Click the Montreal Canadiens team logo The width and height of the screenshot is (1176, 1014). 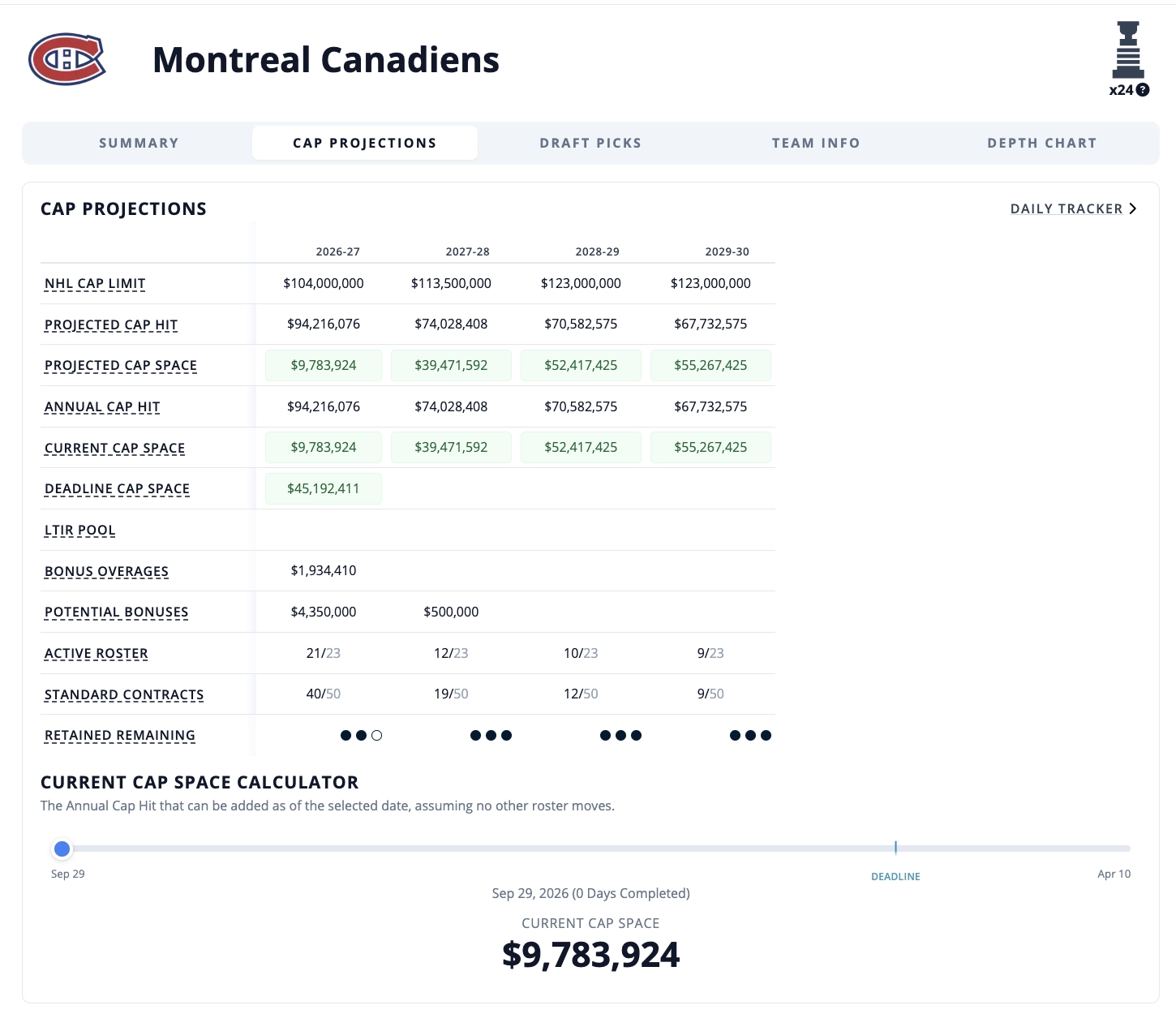67,59
